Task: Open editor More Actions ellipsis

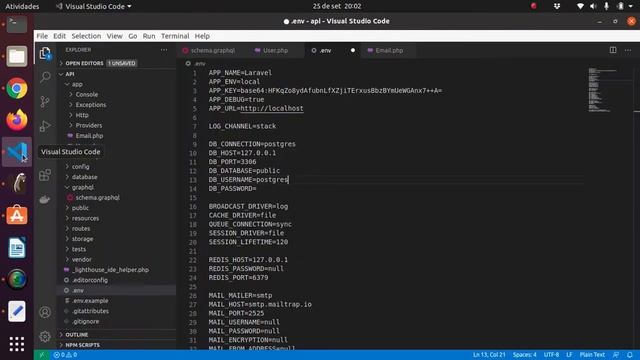Action: click(628, 50)
